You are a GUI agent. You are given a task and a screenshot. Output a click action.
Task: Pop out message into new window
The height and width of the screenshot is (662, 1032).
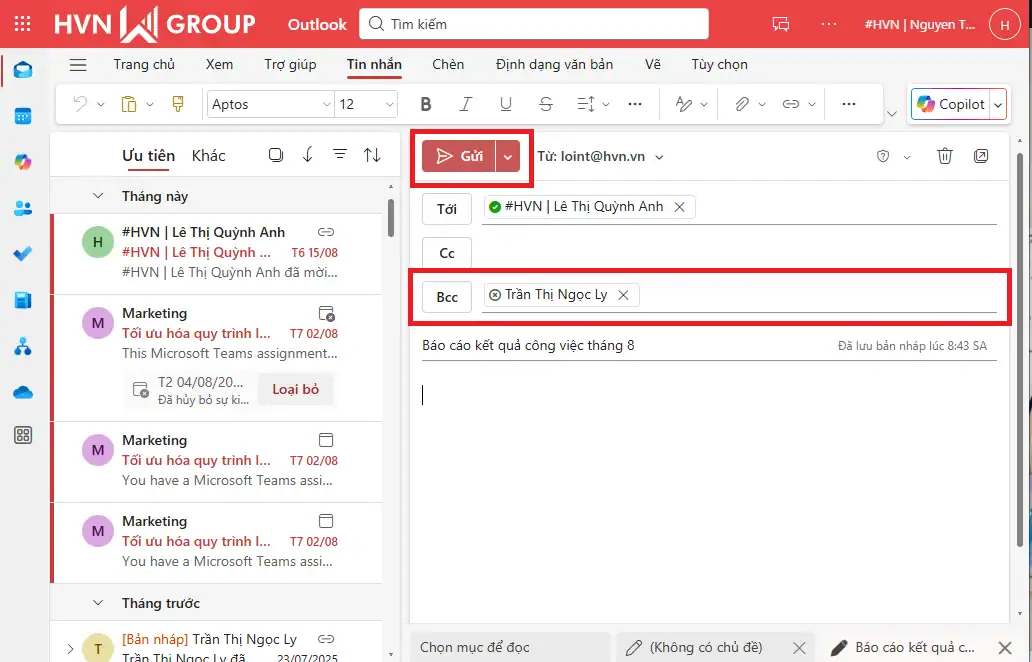click(x=981, y=156)
